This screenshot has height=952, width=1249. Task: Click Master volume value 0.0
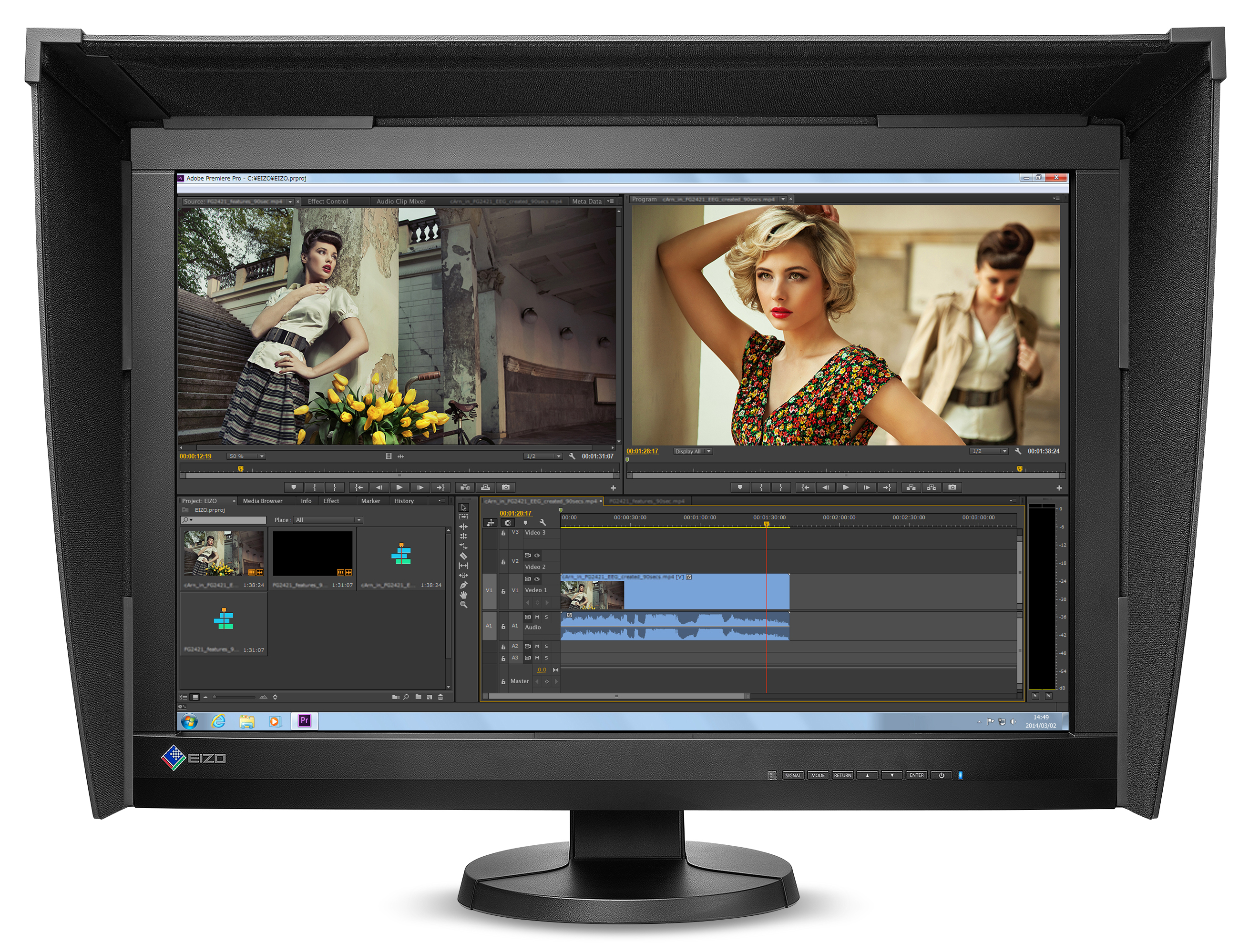pyautogui.click(x=542, y=670)
